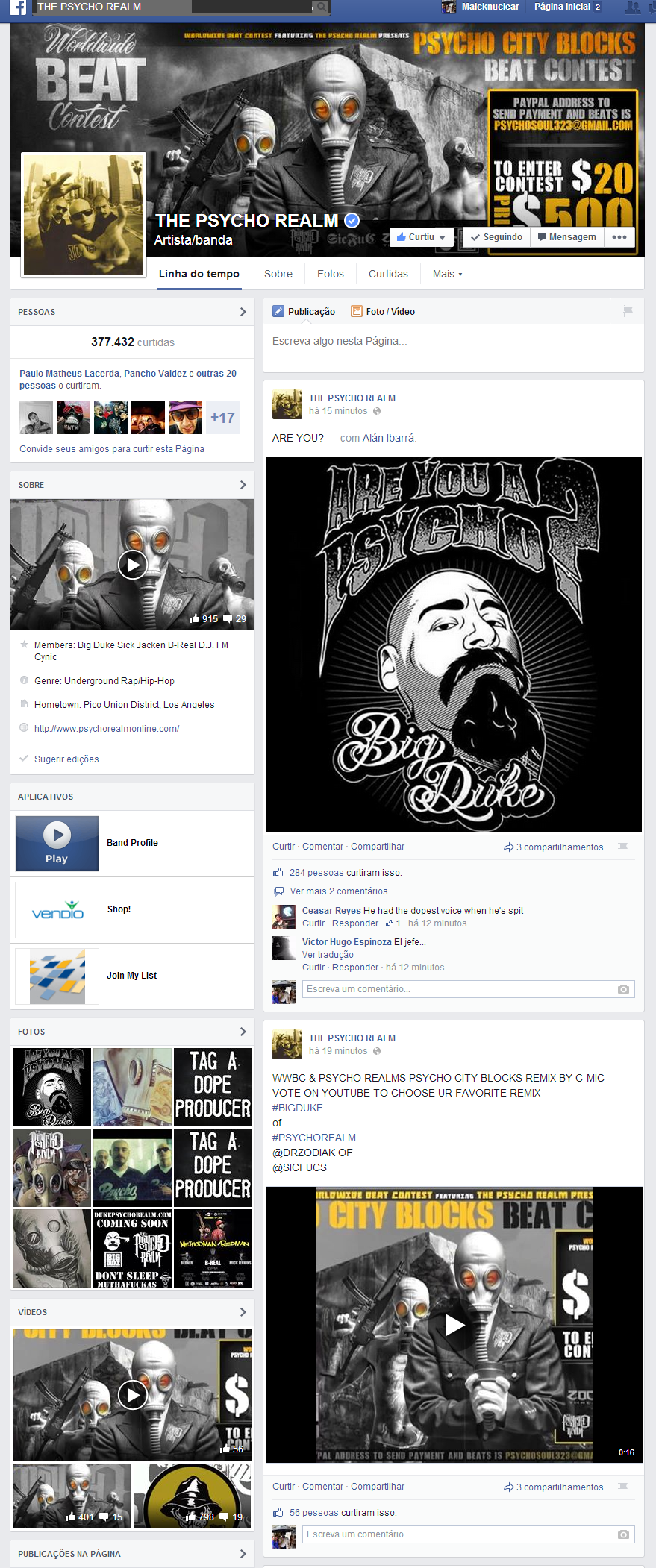Click Paulo Matheus Lacerda name link
The height and width of the screenshot is (1568, 656).
[x=69, y=374]
